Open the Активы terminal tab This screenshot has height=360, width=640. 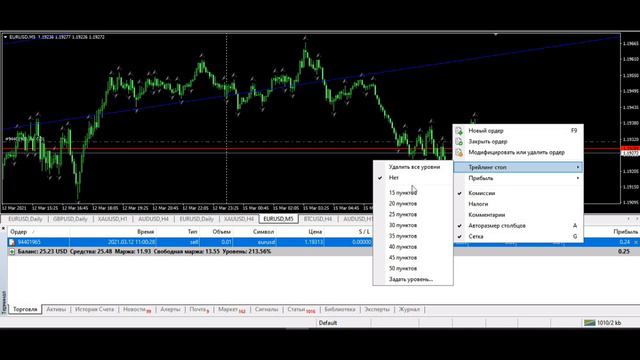[x=56, y=309]
